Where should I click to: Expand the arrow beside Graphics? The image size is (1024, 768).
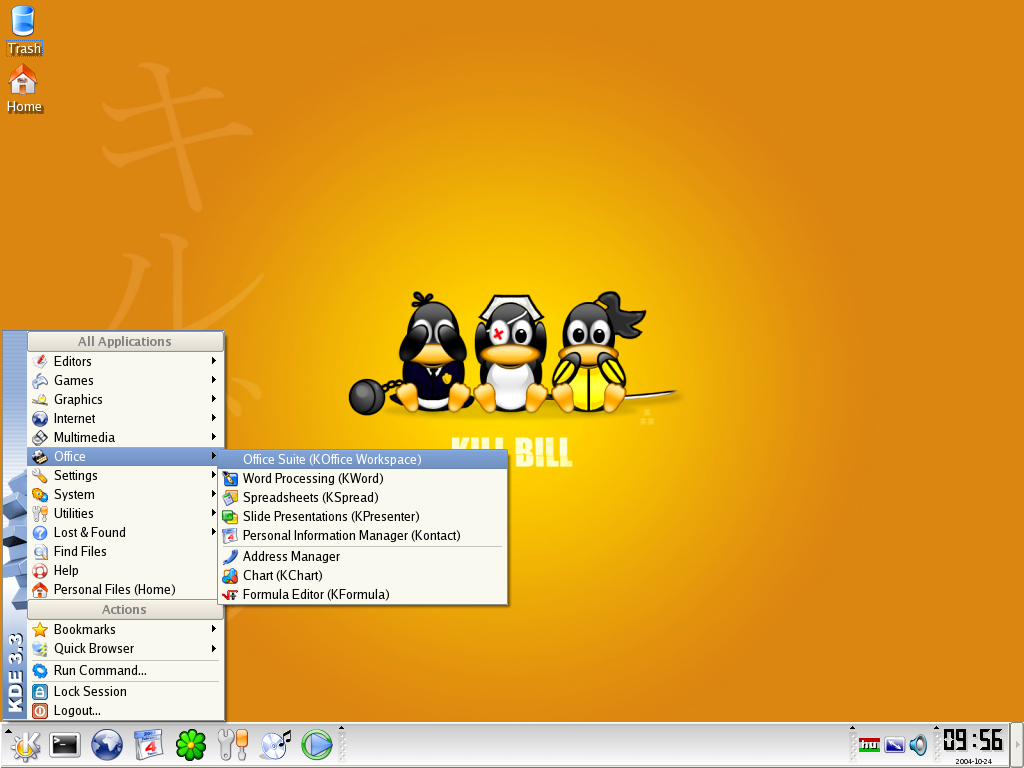click(x=214, y=398)
